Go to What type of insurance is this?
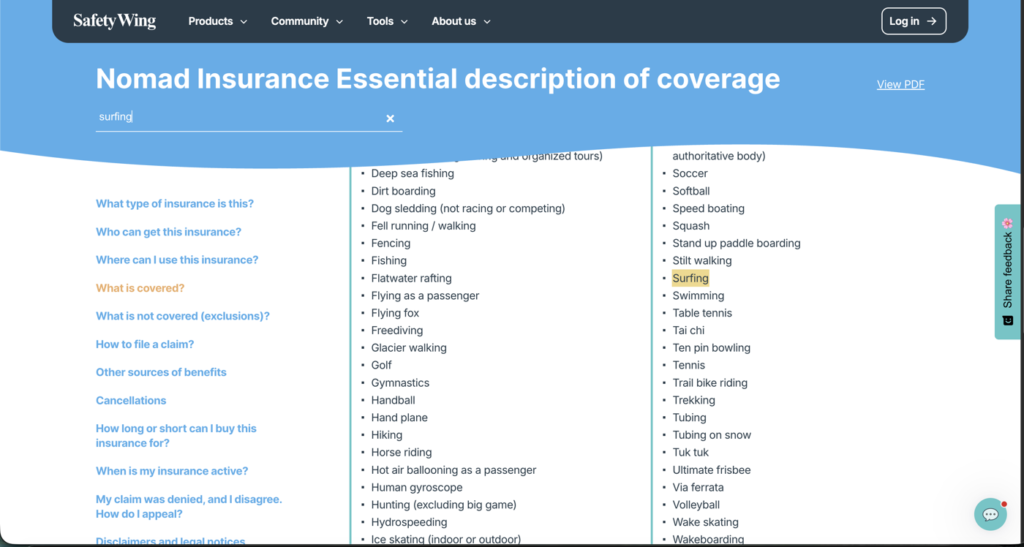Viewport: 1024px width, 547px height. (175, 204)
